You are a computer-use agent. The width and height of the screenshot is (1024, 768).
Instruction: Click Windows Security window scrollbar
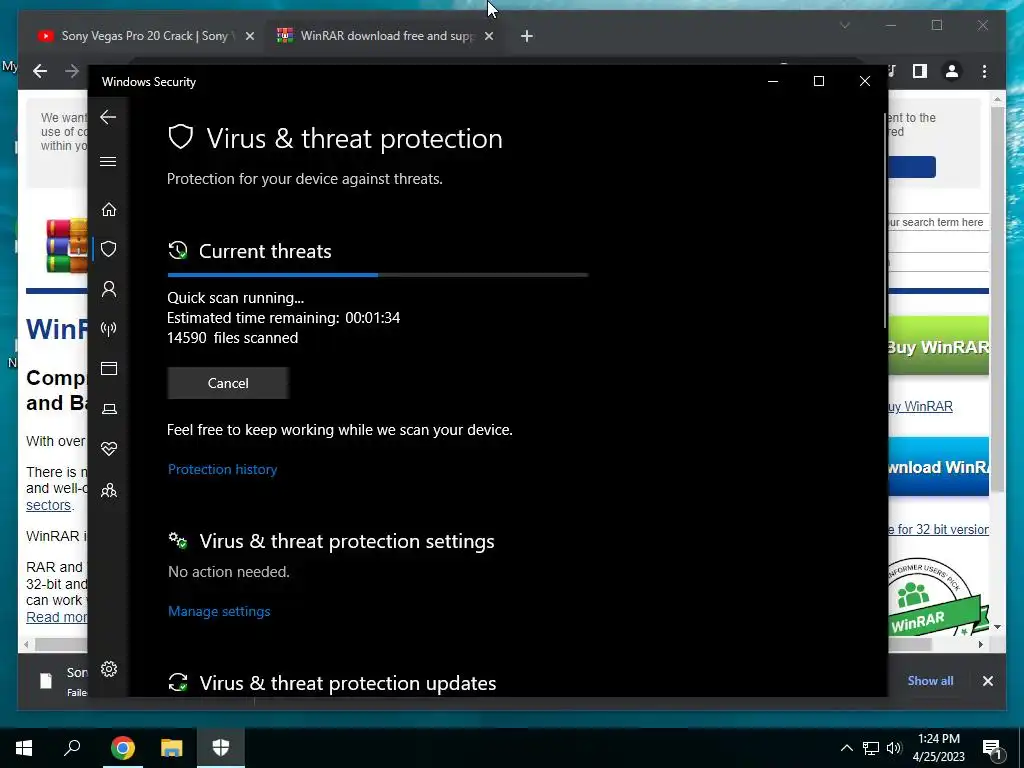(886, 220)
